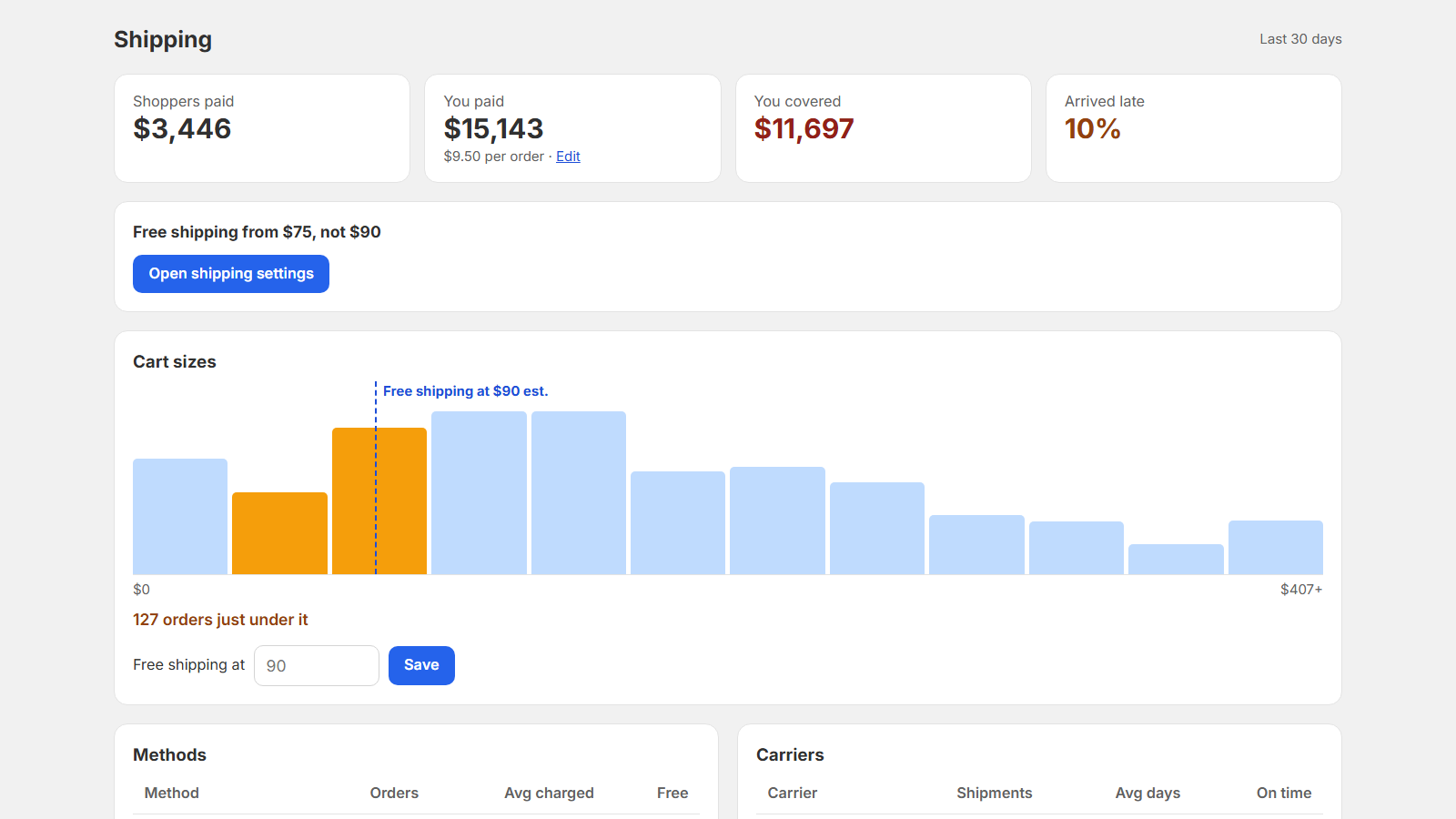Screen dimensions: 1456x819
Task: Save the free shipping threshold
Action: (421, 665)
